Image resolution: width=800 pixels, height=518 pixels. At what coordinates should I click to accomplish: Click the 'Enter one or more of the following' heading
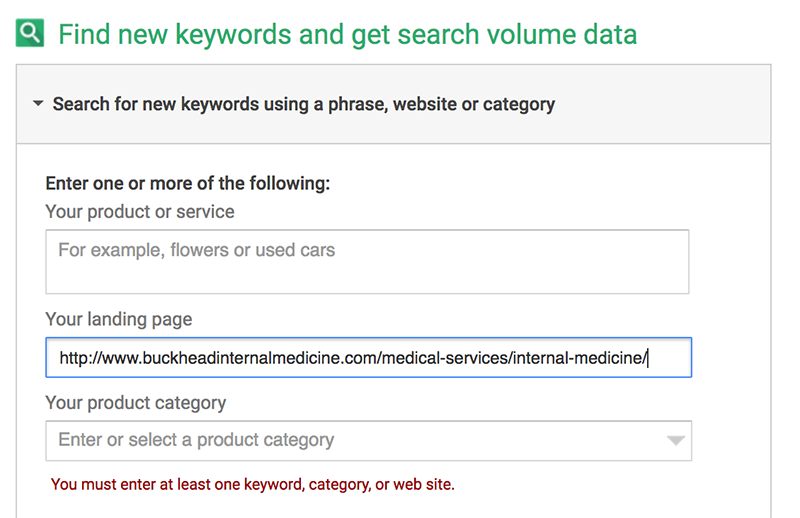click(x=188, y=183)
